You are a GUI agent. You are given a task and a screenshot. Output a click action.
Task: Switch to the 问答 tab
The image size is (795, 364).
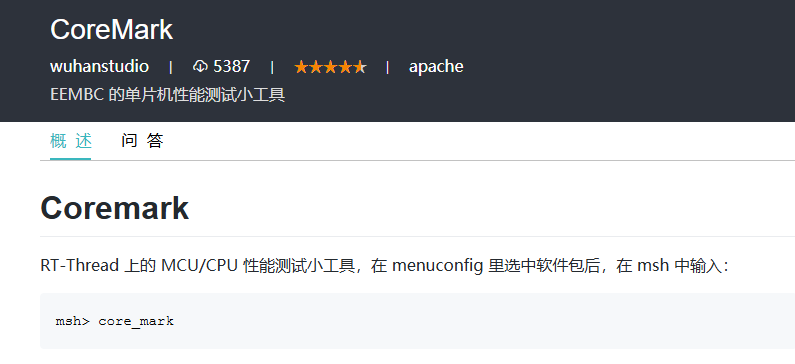[x=142, y=141]
